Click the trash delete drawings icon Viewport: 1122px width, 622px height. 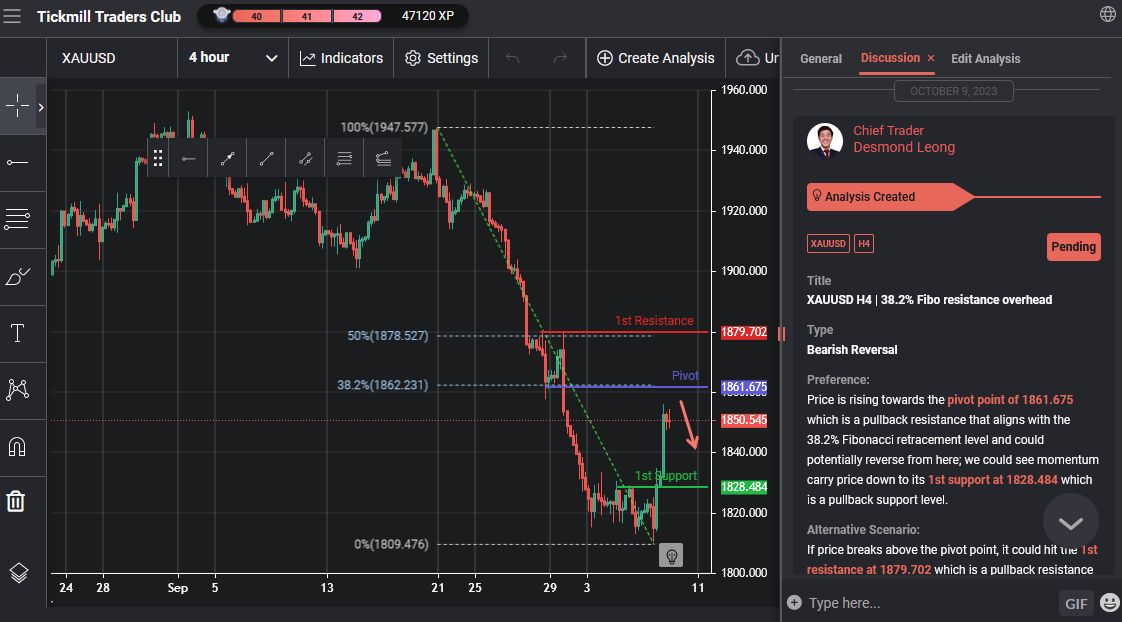point(16,501)
